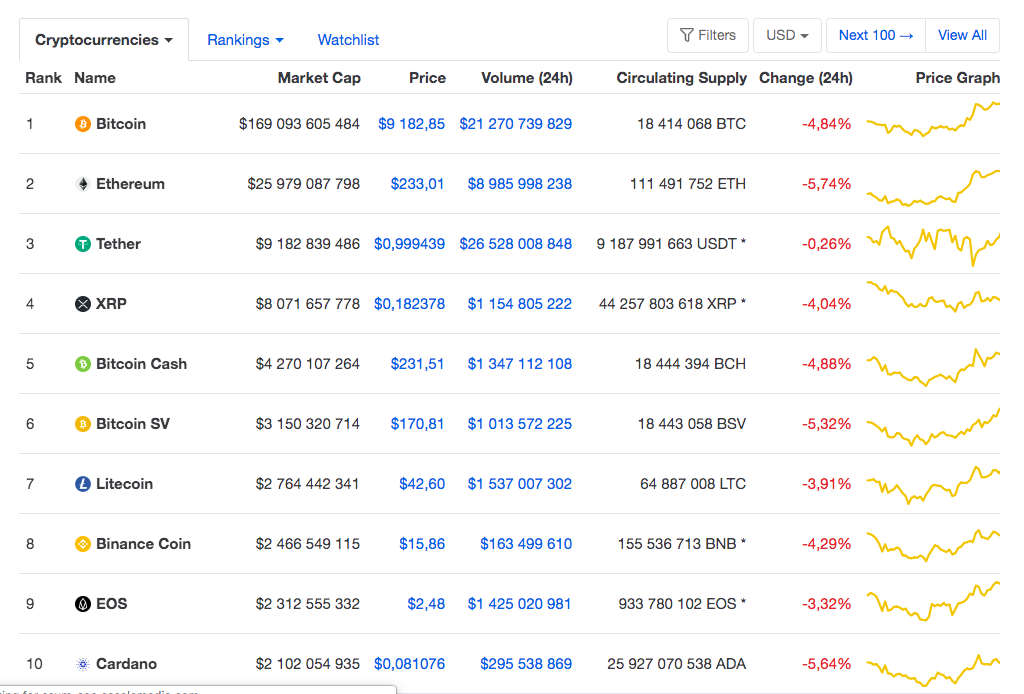
Task: Click the Ethereum diamond logo icon
Action: (82, 184)
